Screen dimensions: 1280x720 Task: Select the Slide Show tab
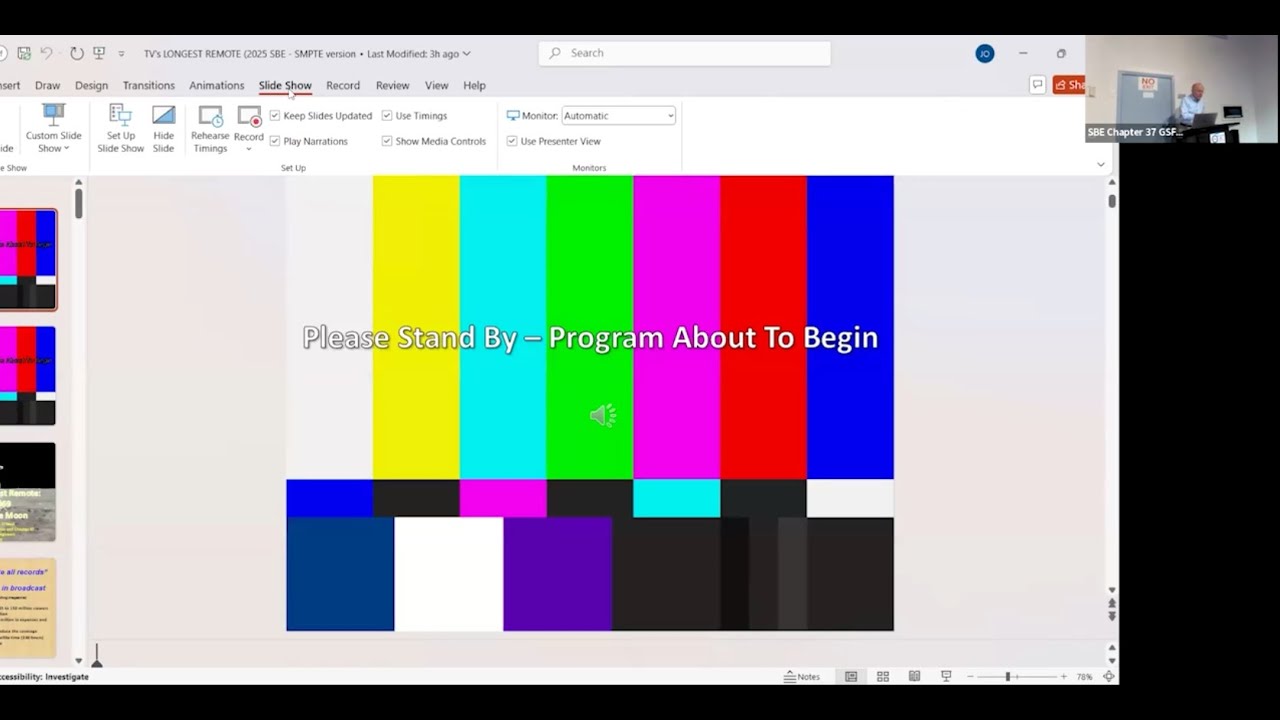tap(285, 86)
